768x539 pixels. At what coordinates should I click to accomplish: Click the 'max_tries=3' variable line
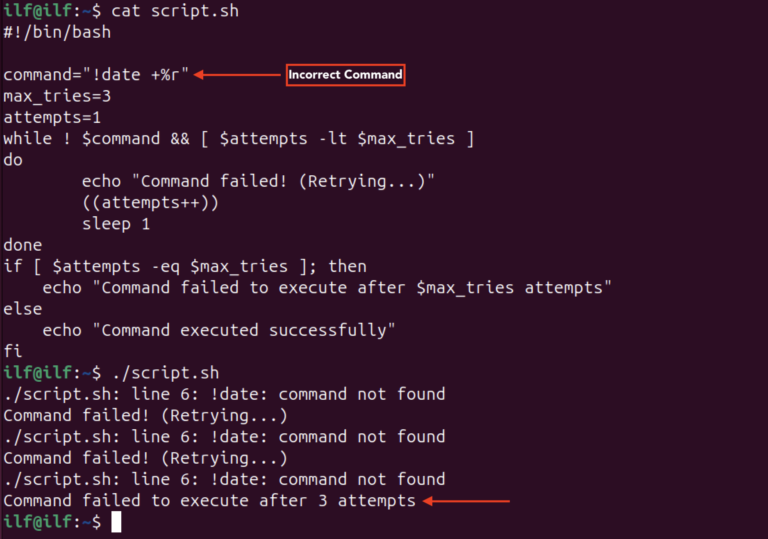click(57, 97)
